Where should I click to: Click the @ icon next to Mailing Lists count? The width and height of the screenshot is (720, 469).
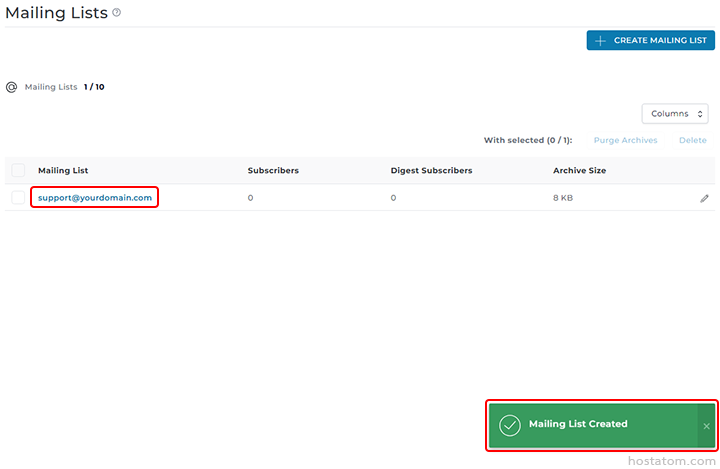pos(12,87)
